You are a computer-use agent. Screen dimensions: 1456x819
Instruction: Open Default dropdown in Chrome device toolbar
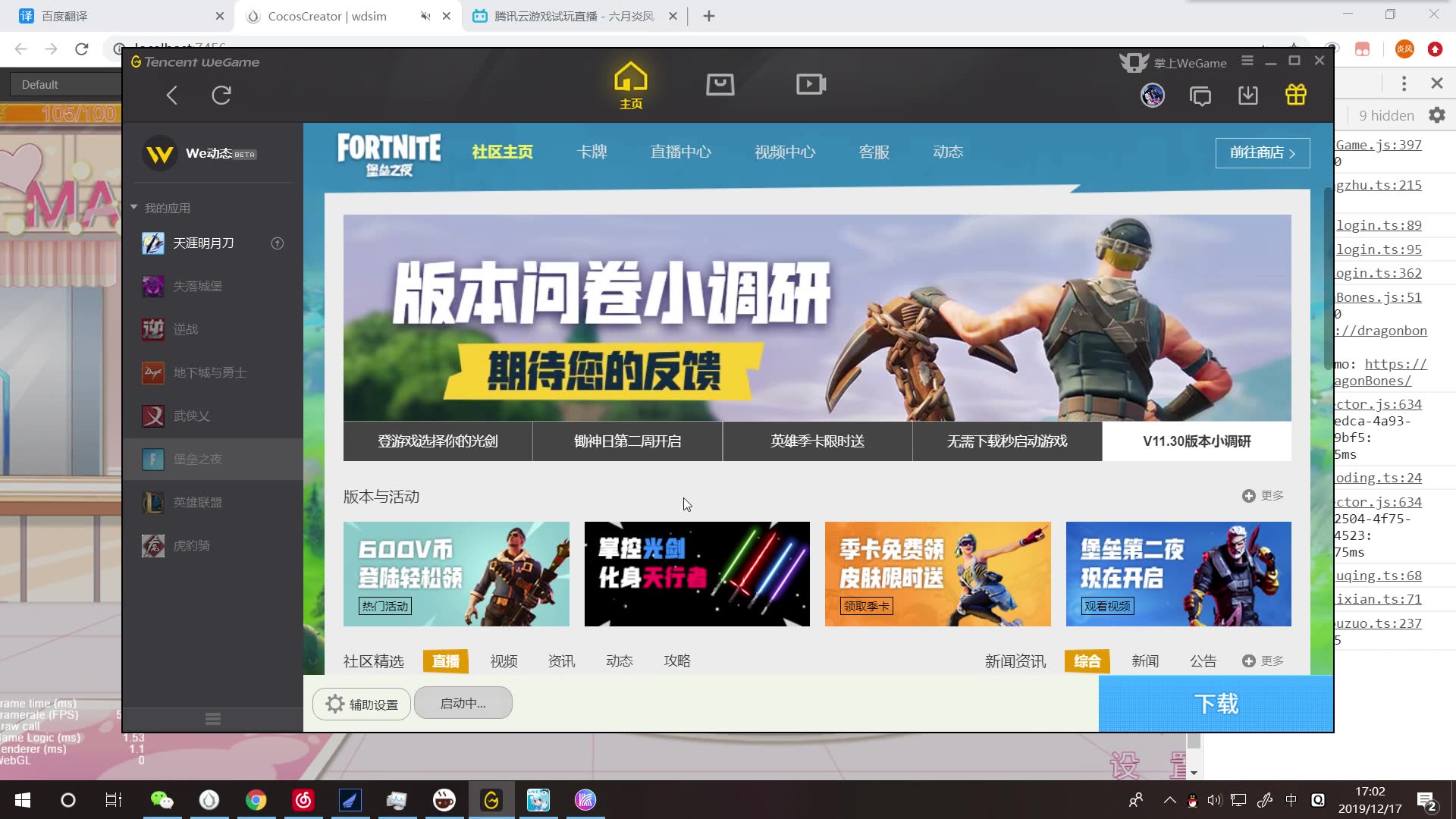pyautogui.click(x=64, y=85)
